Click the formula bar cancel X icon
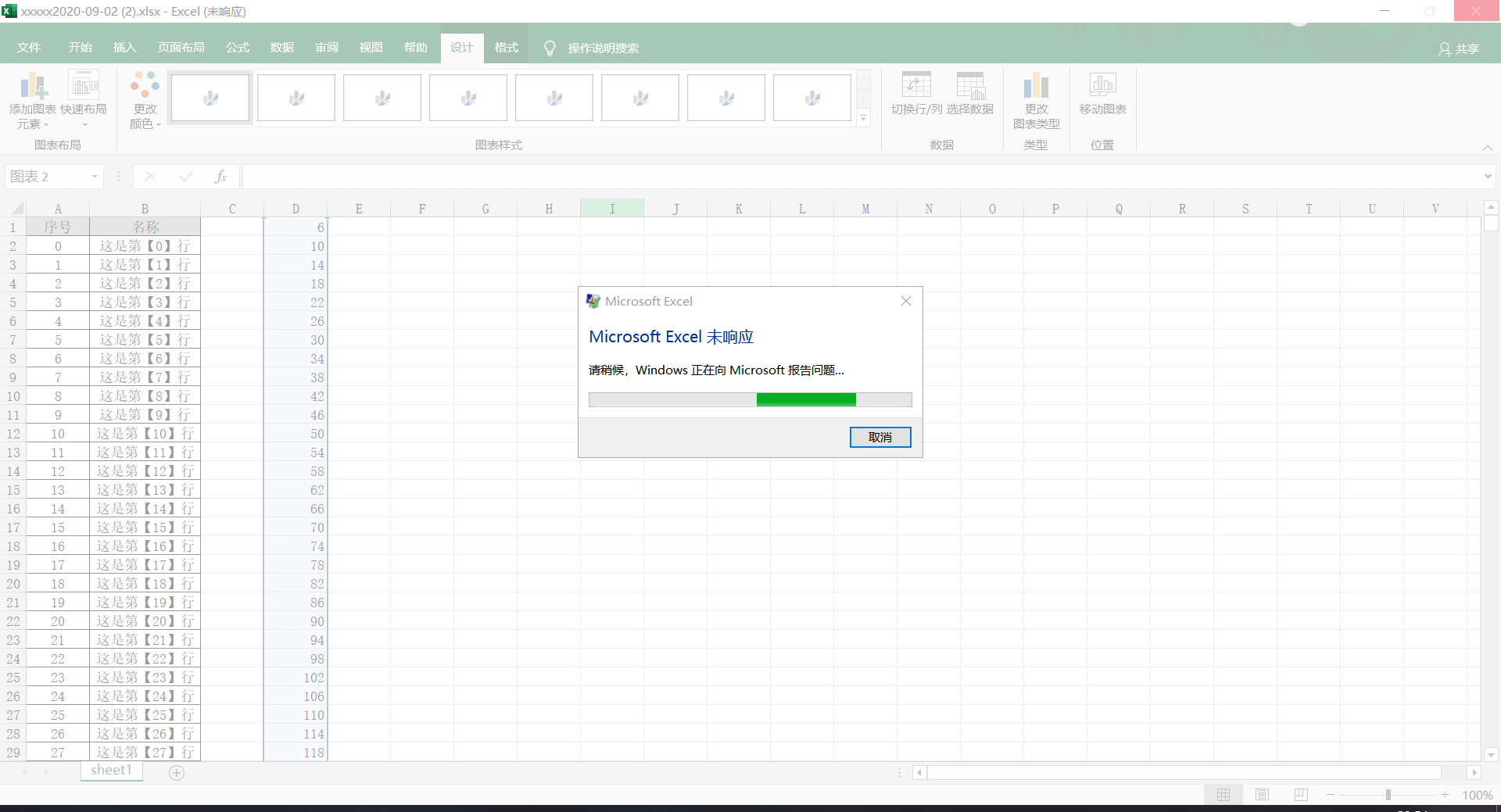 [x=150, y=177]
